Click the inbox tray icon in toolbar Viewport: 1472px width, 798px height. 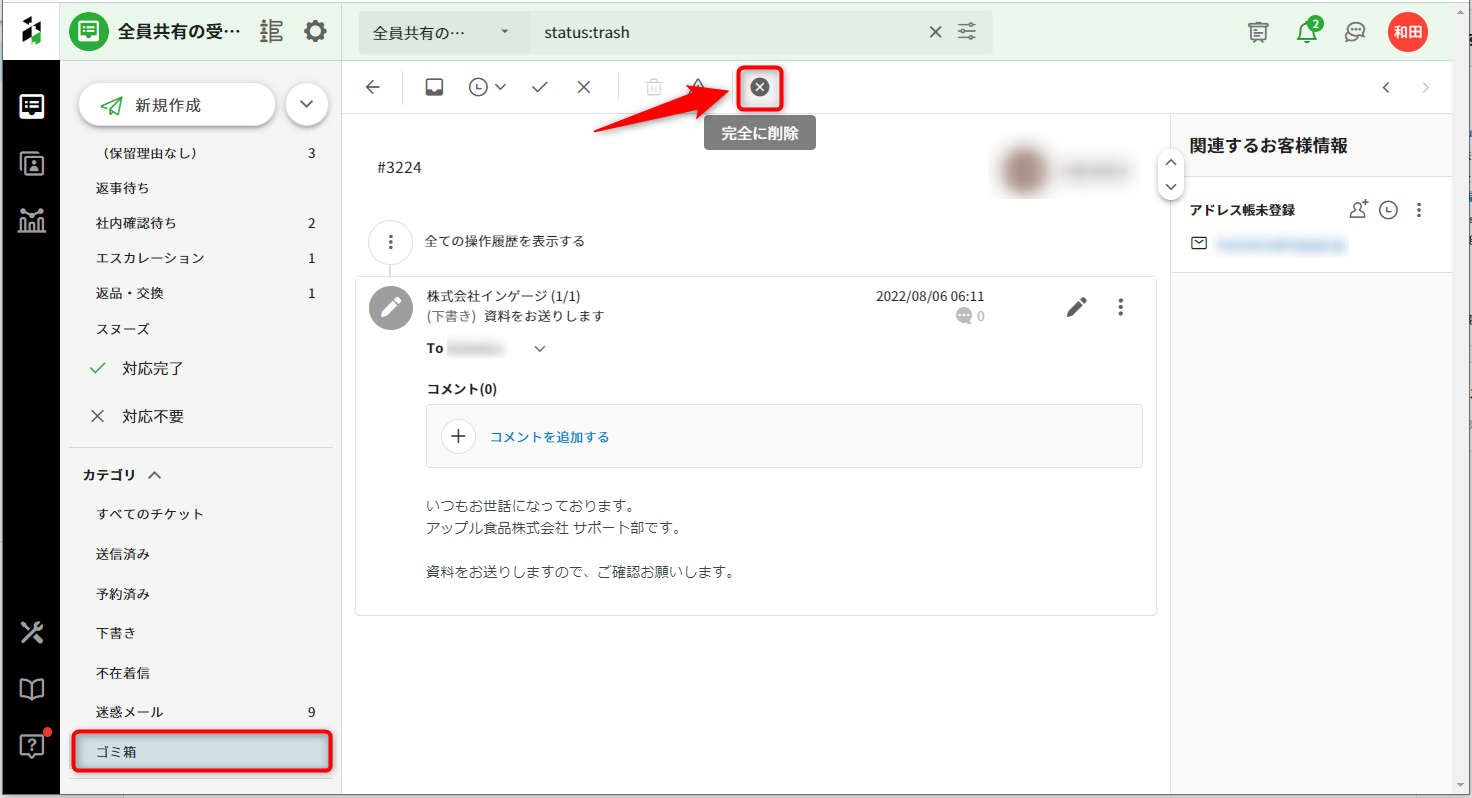coord(434,88)
